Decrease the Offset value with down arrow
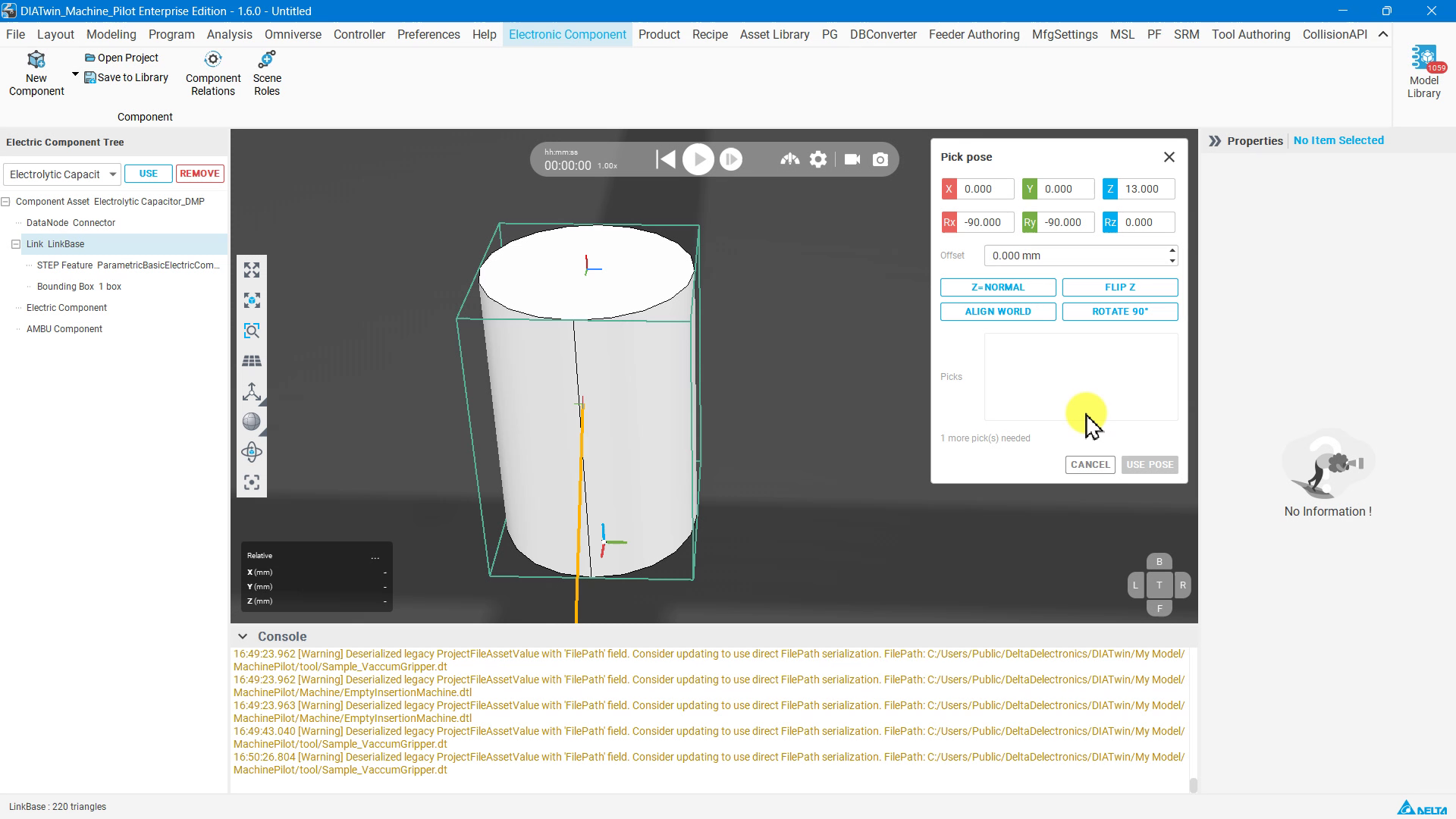The width and height of the screenshot is (1456, 819). pyautogui.click(x=1172, y=261)
